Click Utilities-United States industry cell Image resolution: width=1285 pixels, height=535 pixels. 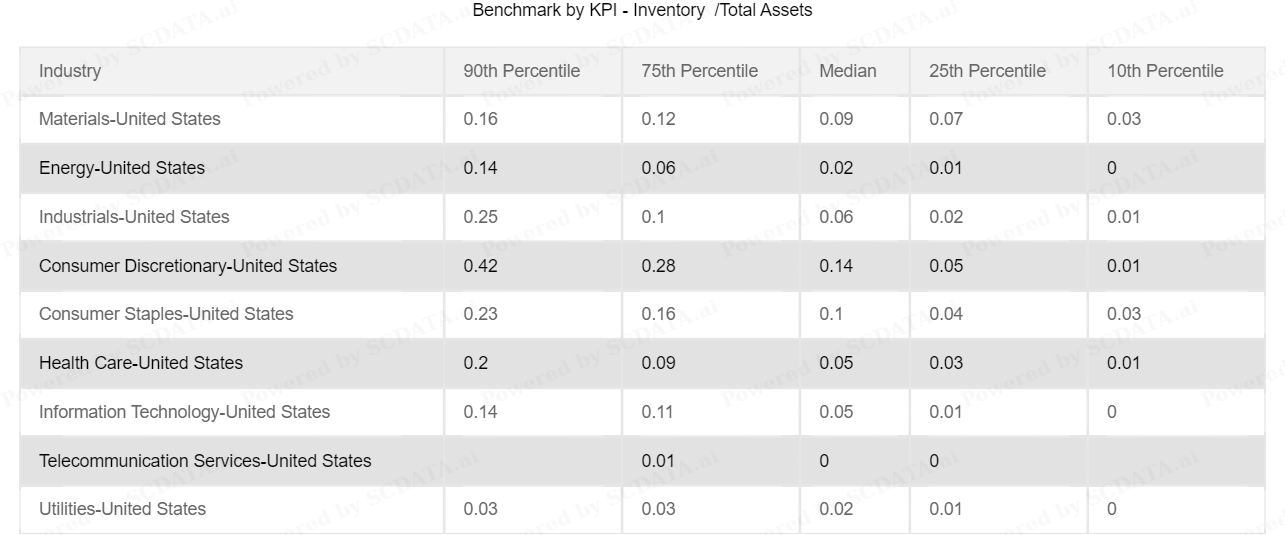point(232,509)
